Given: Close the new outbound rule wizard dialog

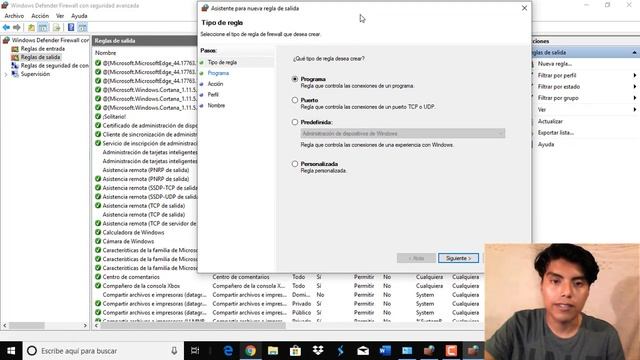Looking at the screenshot, I should click(524, 8).
